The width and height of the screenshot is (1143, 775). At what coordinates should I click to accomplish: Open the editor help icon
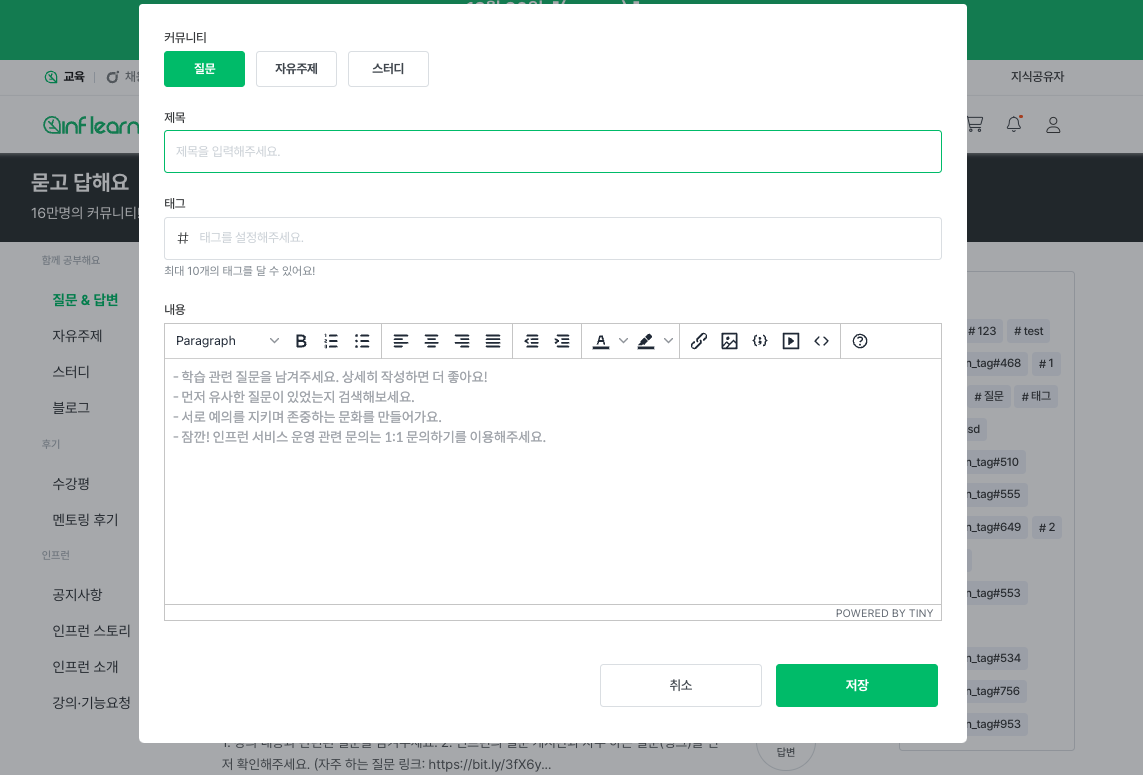859,341
